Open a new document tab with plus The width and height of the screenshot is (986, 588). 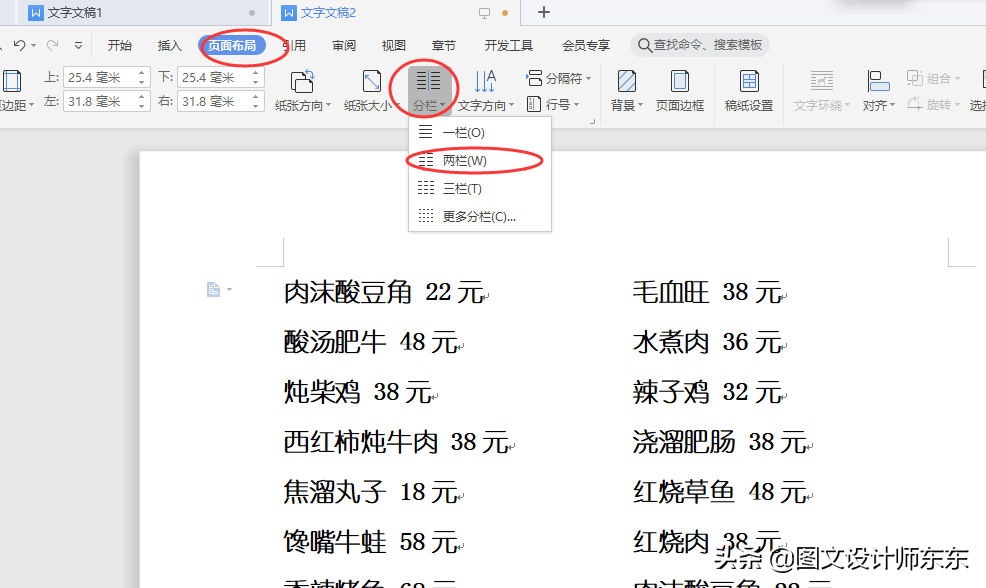coord(544,12)
